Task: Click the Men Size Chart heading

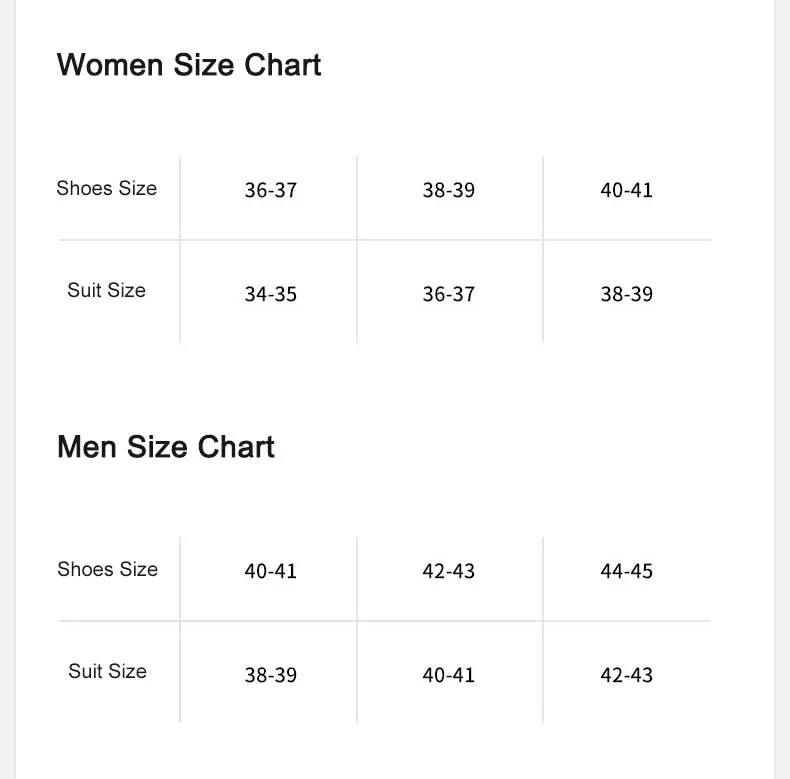Action: [x=166, y=446]
